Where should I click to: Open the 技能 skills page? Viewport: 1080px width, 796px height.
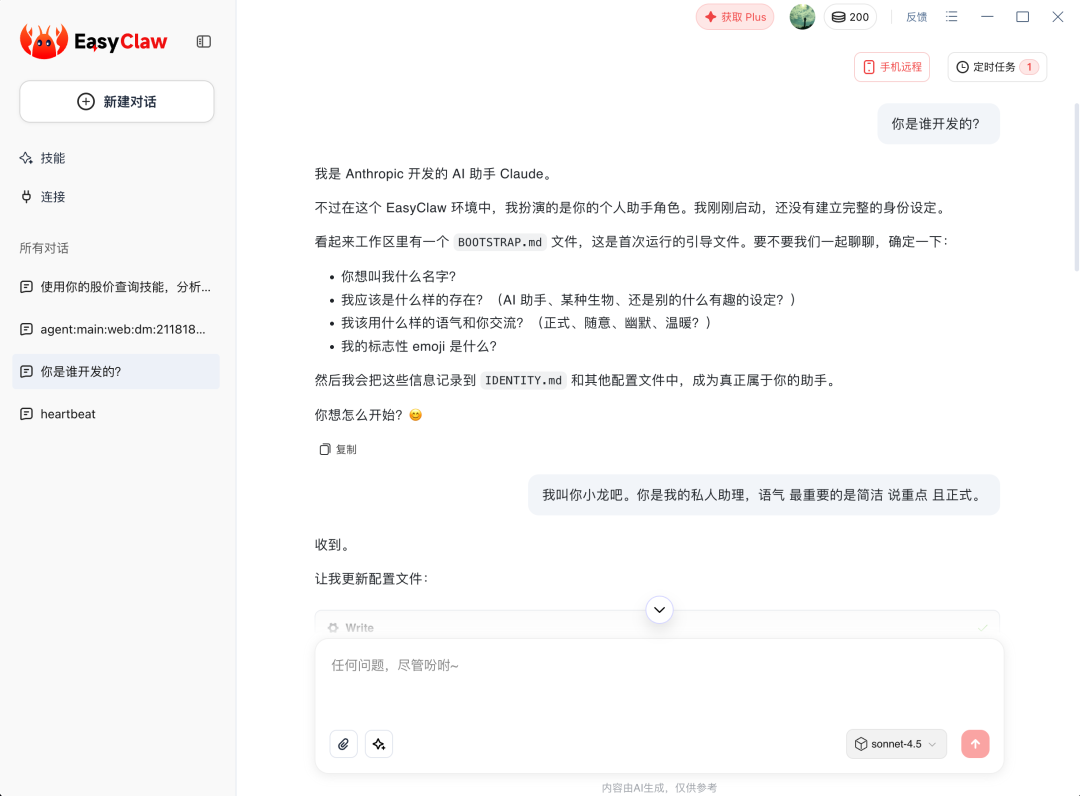pyautogui.click(x=43, y=158)
